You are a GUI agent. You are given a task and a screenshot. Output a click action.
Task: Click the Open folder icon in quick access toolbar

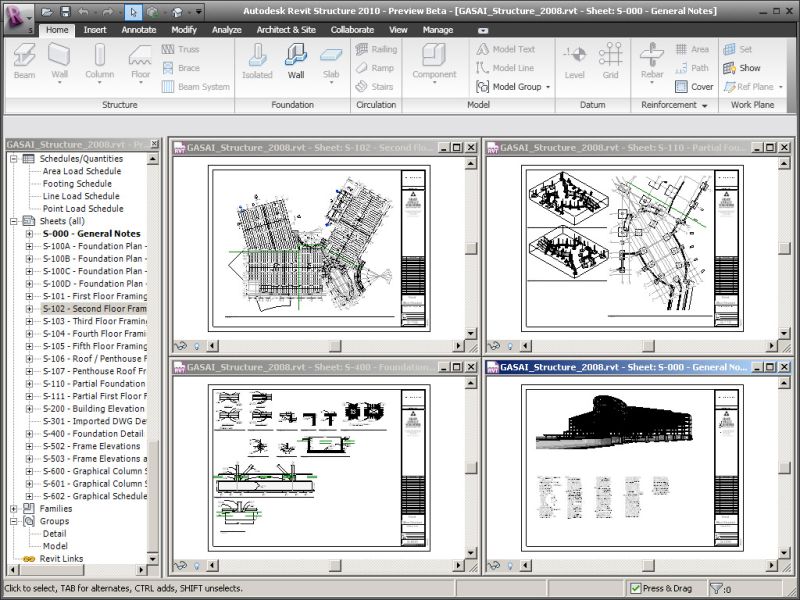pos(47,11)
